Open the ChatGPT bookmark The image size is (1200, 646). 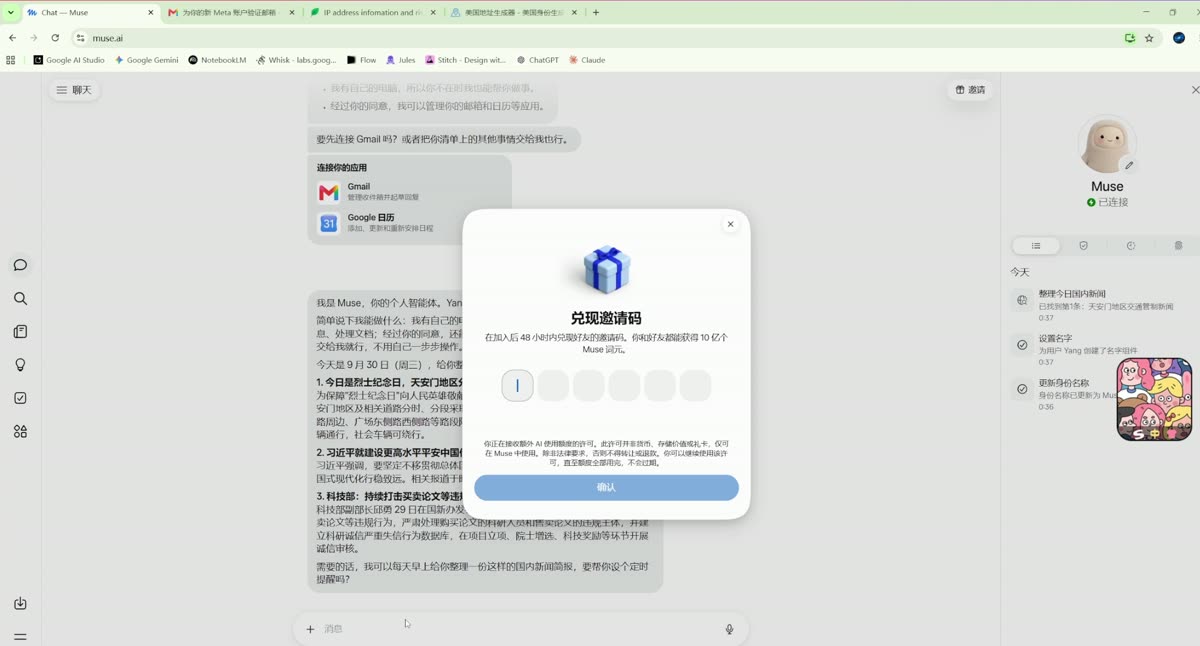coord(538,60)
